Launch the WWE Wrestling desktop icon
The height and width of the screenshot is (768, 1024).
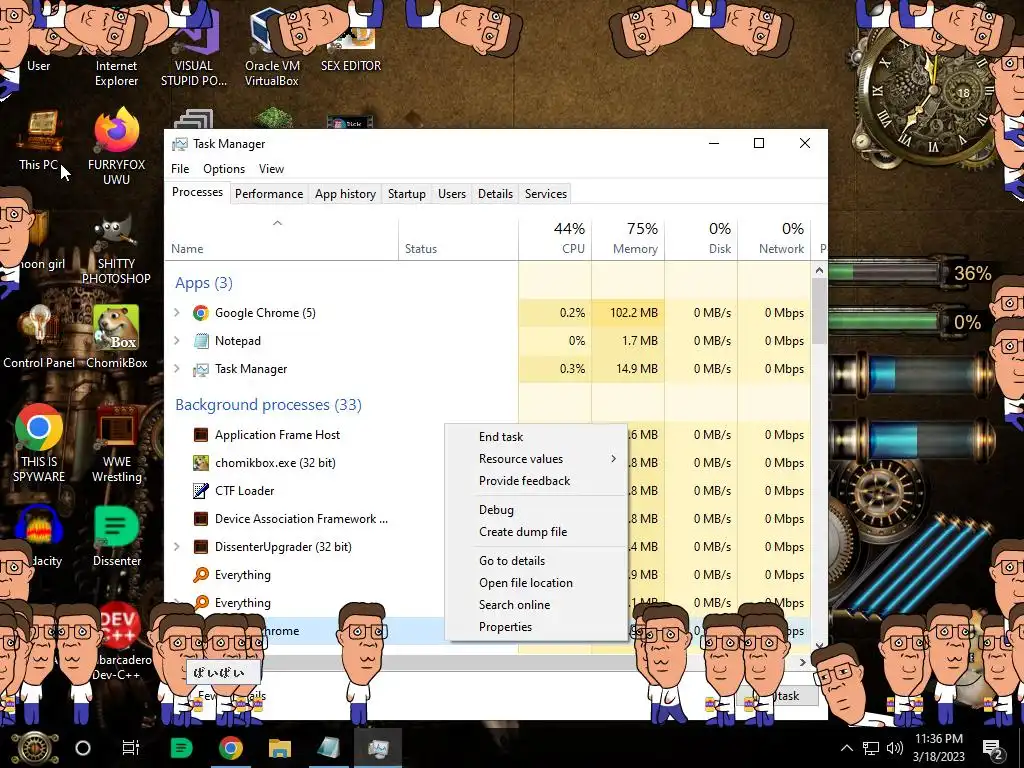(116, 444)
